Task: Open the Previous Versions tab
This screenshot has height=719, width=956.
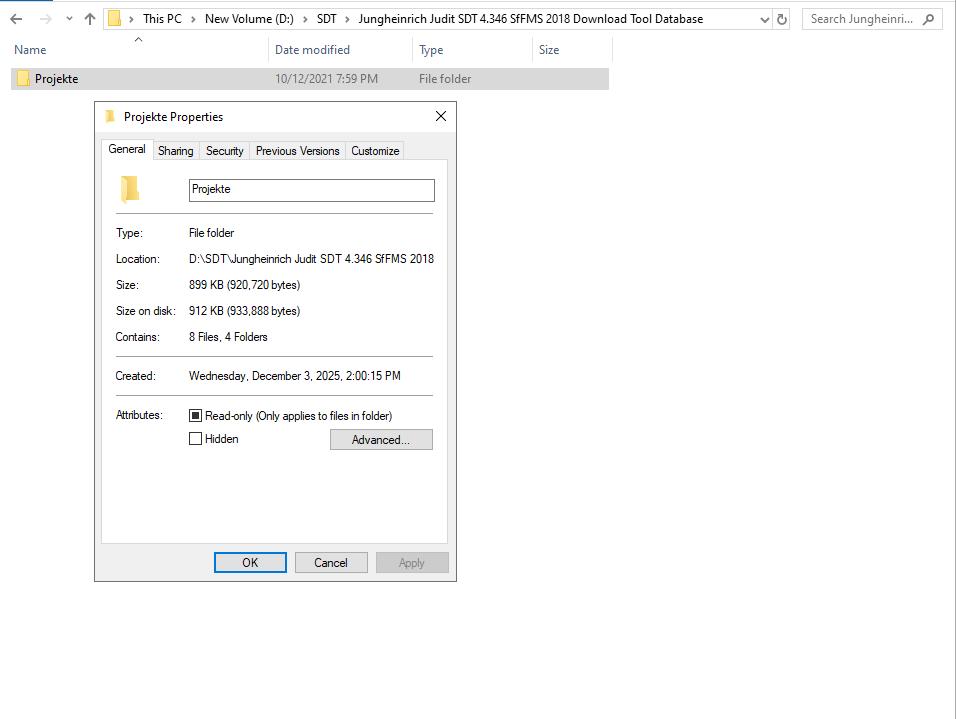Action: [x=297, y=150]
